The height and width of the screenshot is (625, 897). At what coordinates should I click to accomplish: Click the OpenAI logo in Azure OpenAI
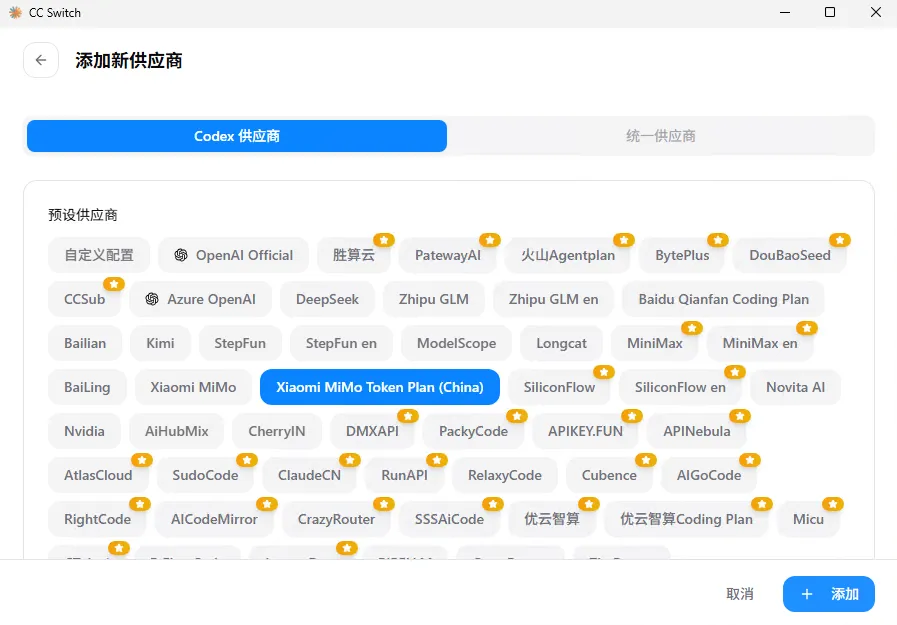152,299
